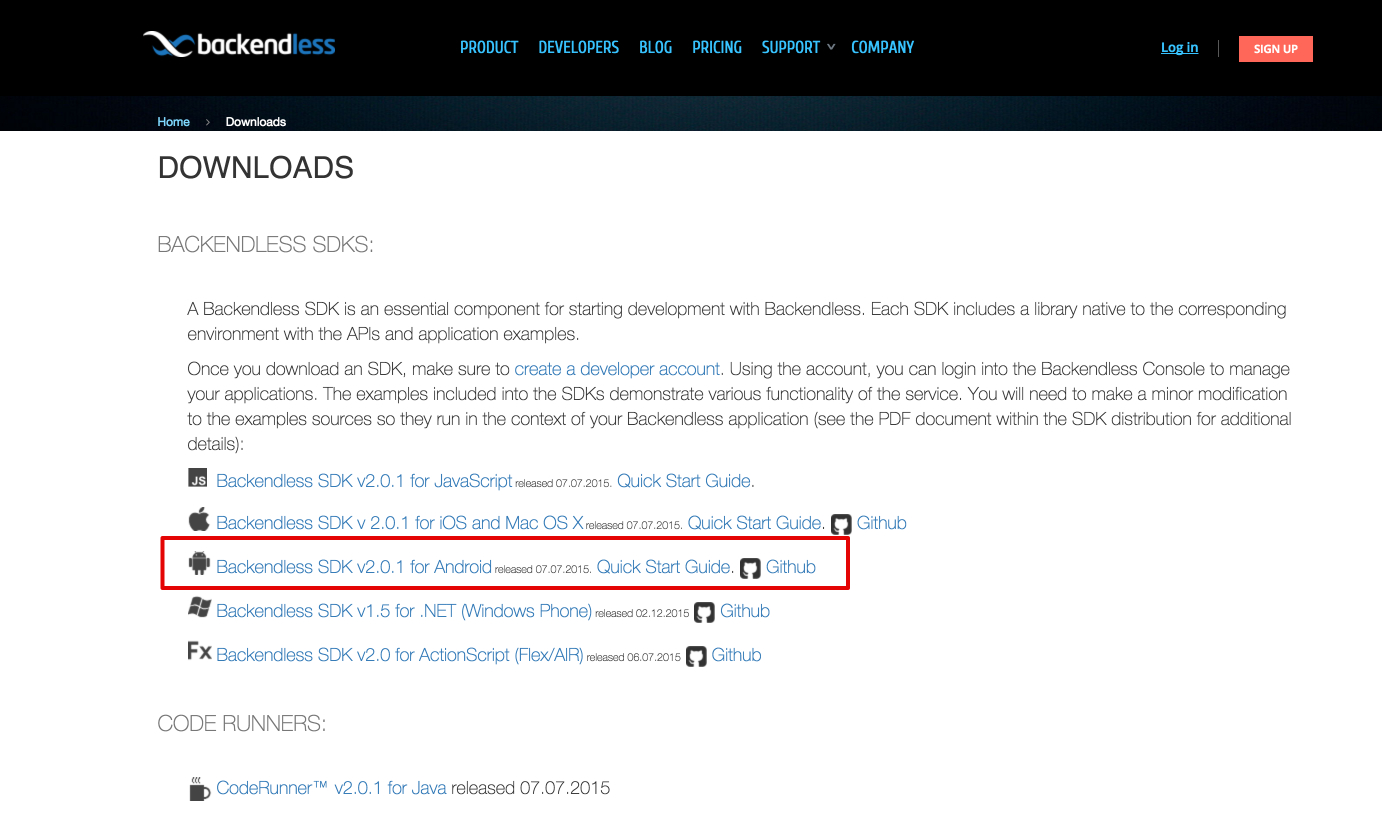Open iOS Quick Start Guide link
Screen dimensions: 1382x818
coord(755,523)
